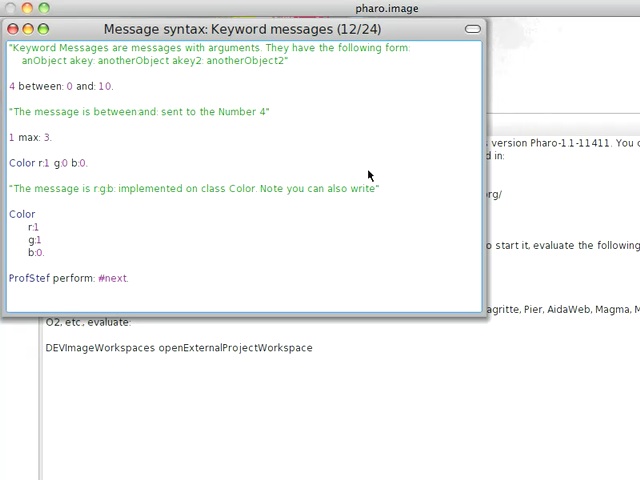Click the comment about between:and: message
The width and height of the screenshot is (640, 480).
pos(139,112)
